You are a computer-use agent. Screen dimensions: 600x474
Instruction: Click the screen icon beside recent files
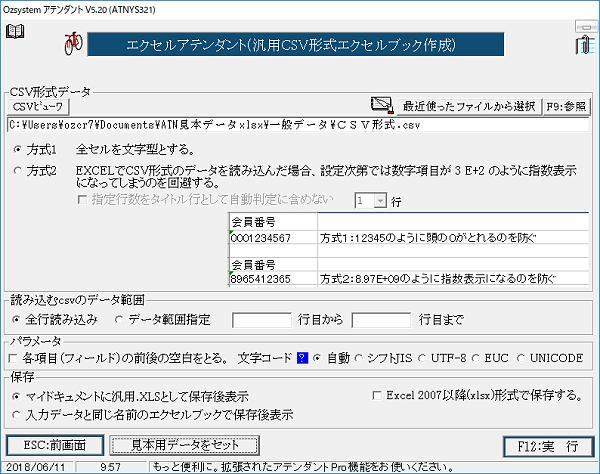[x=382, y=105]
